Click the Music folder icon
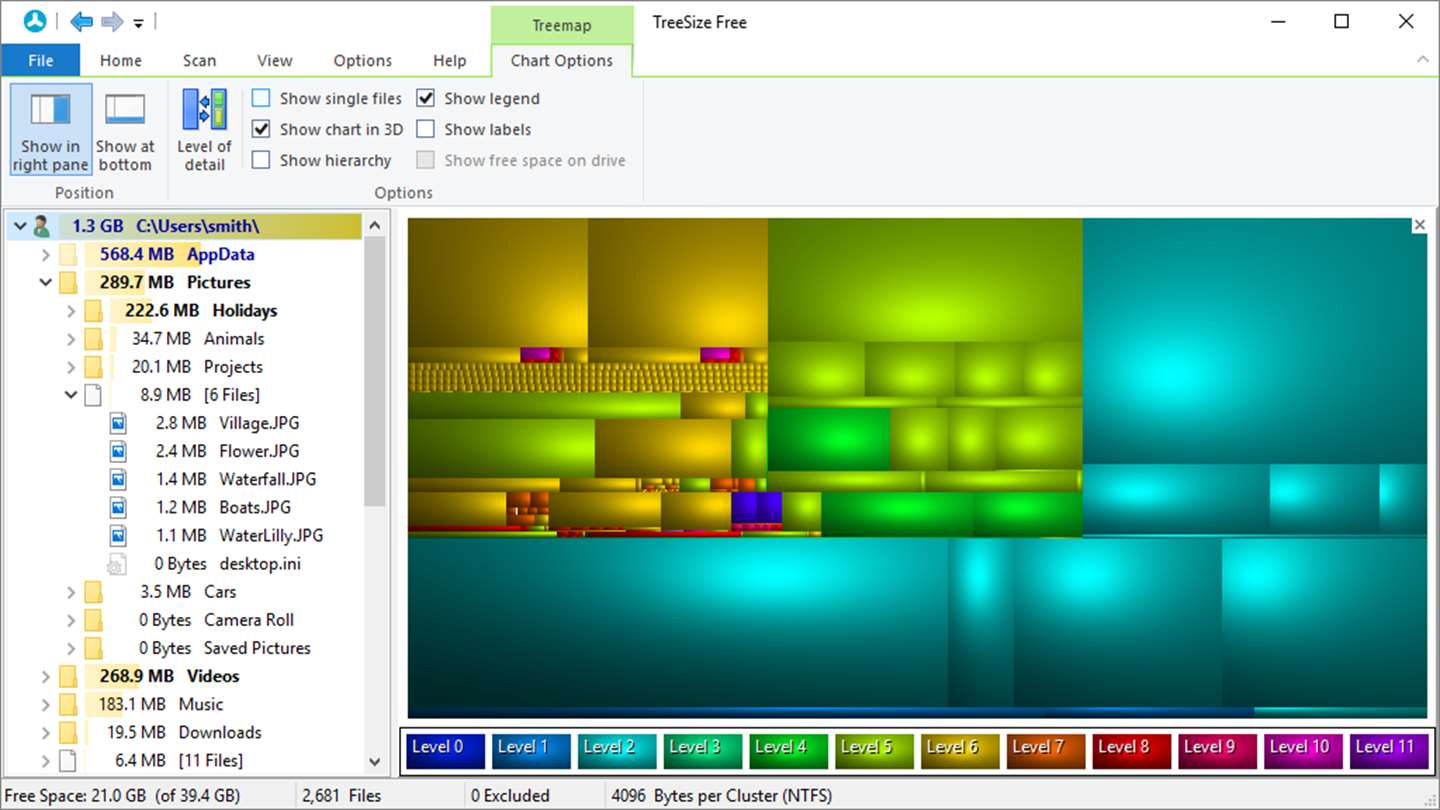This screenshot has width=1440, height=810. 68,704
